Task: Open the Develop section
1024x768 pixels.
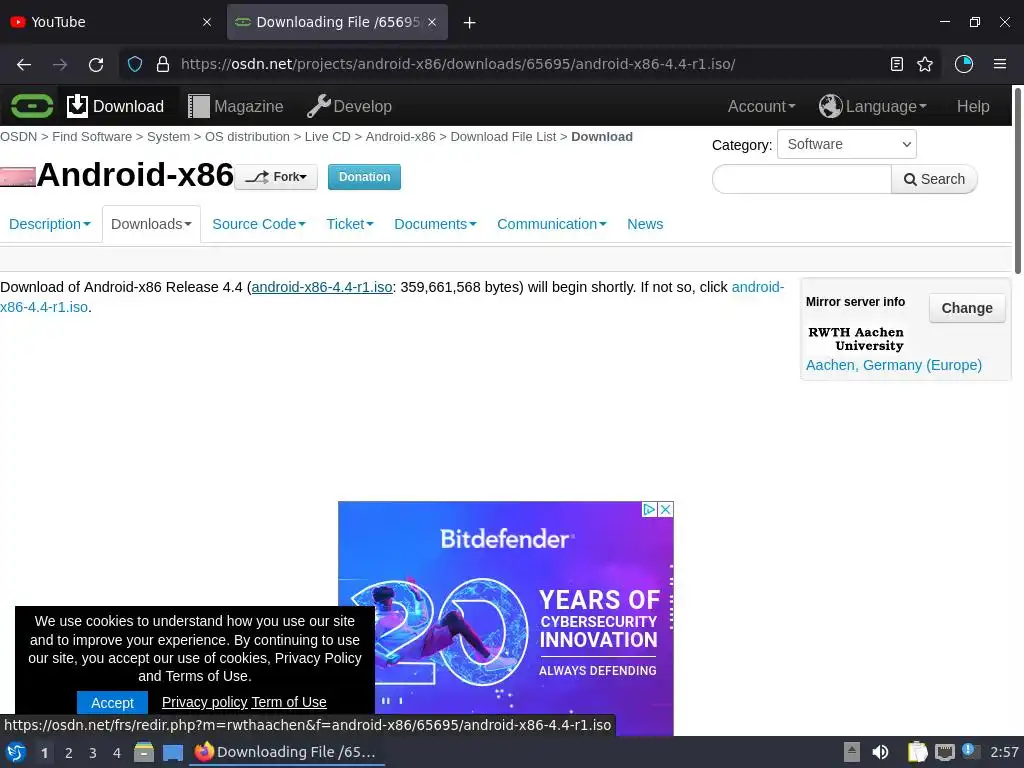Action: click(x=349, y=106)
